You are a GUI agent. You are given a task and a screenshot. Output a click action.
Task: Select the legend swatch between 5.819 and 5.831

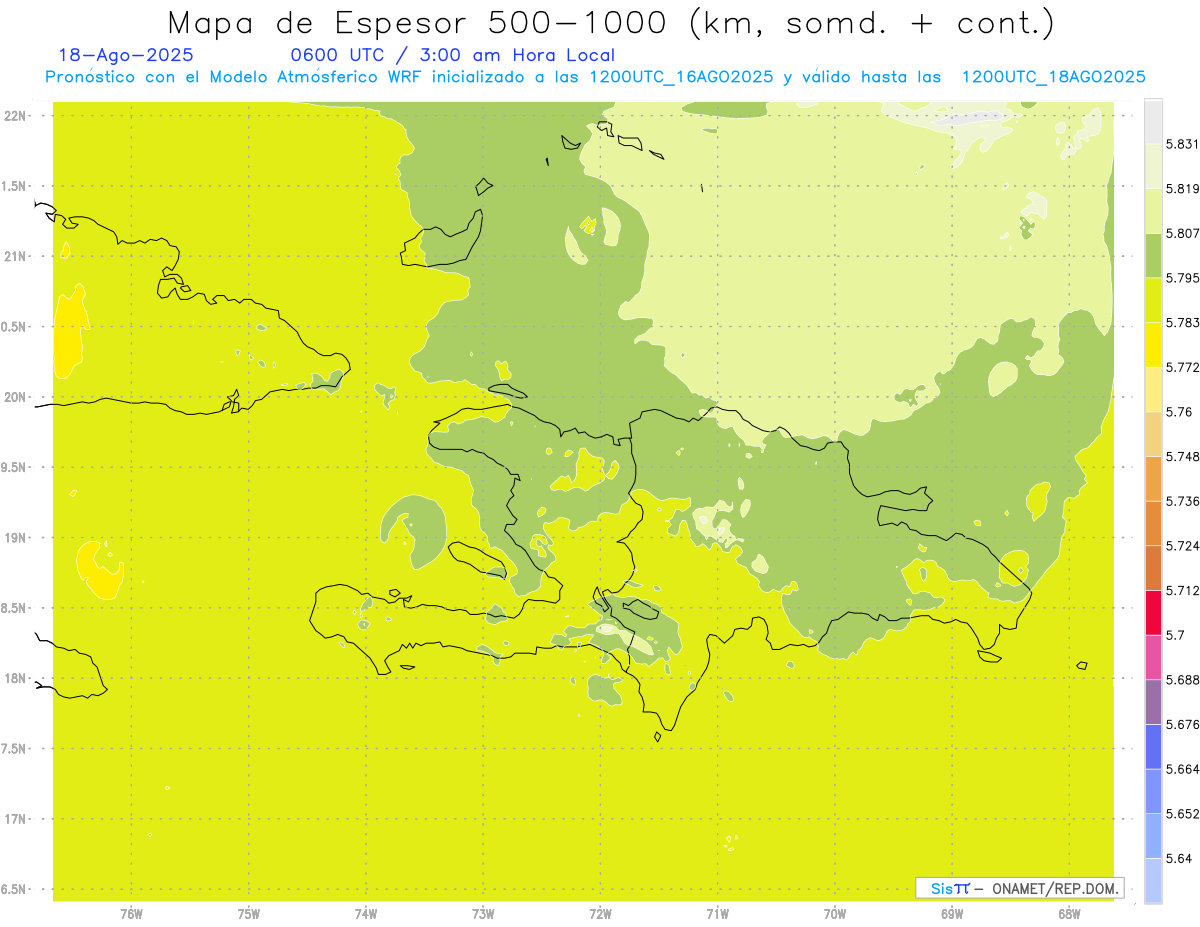[1153, 167]
